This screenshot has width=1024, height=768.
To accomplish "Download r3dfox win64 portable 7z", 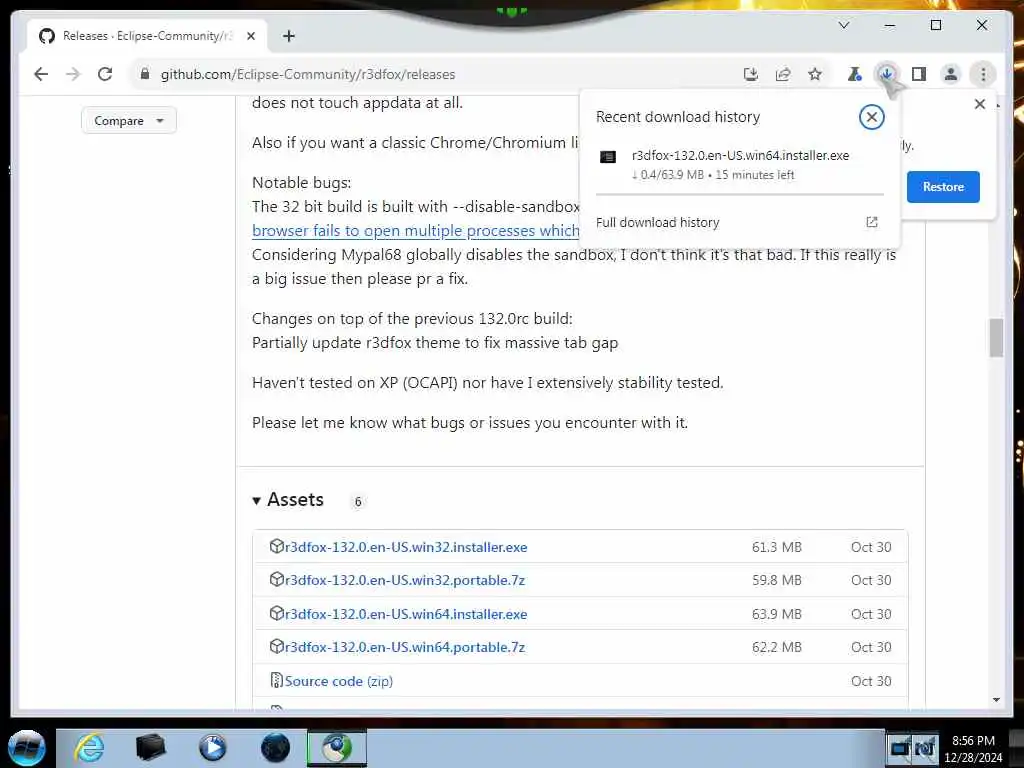I will 404,647.
